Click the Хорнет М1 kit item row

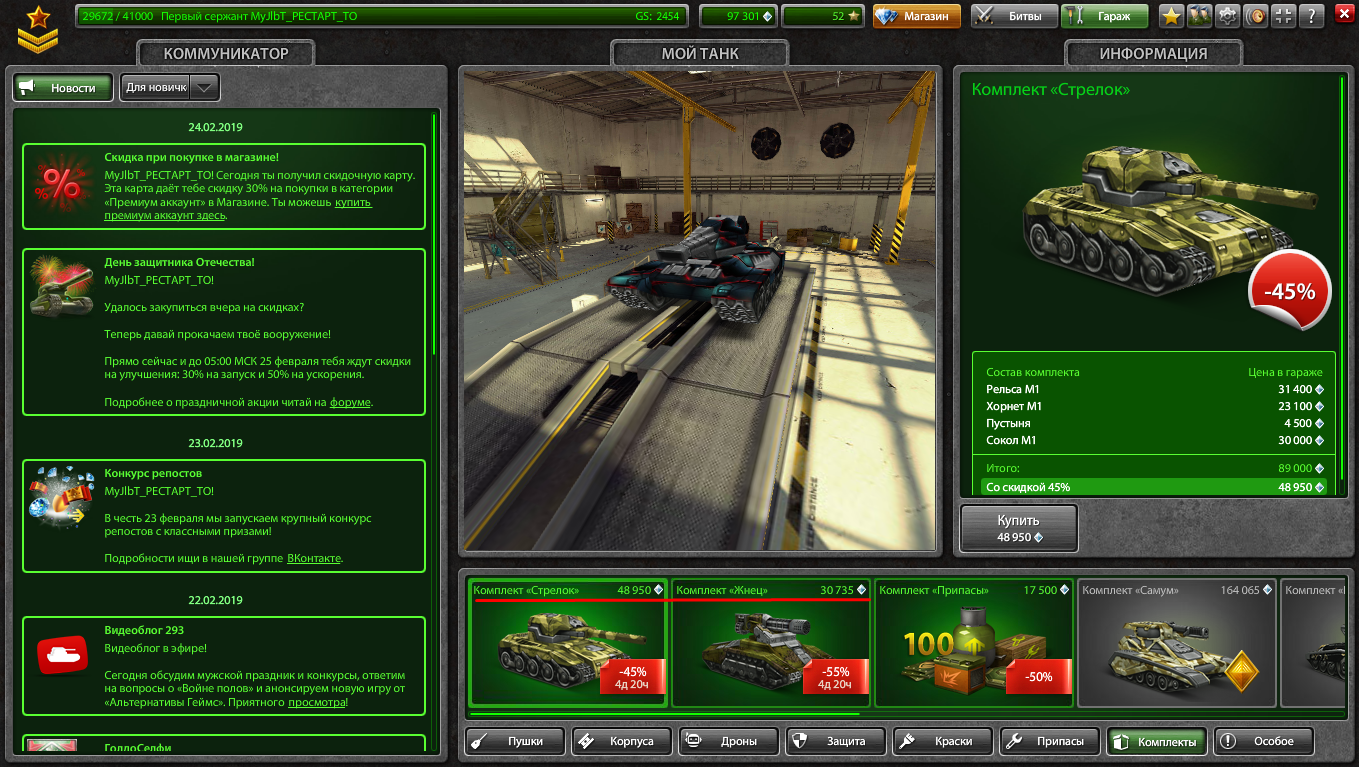(1154, 406)
